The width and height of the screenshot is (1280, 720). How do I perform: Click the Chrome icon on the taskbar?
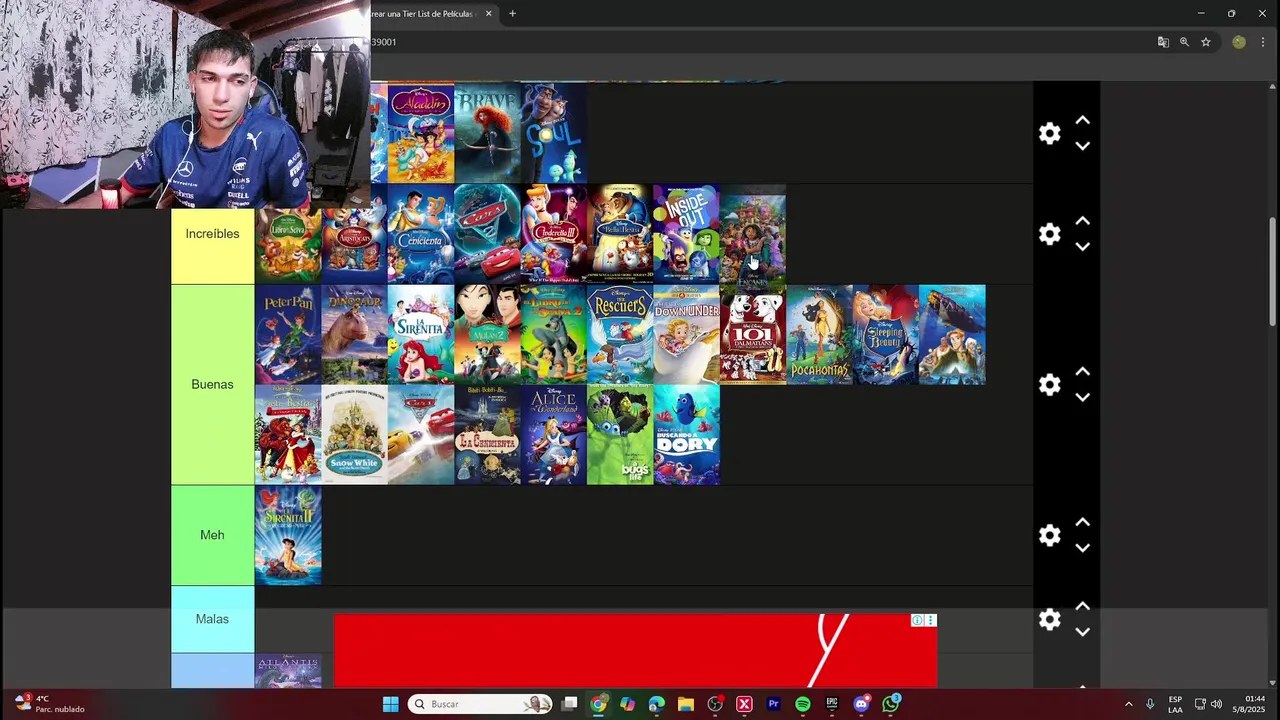click(x=598, y=704)
